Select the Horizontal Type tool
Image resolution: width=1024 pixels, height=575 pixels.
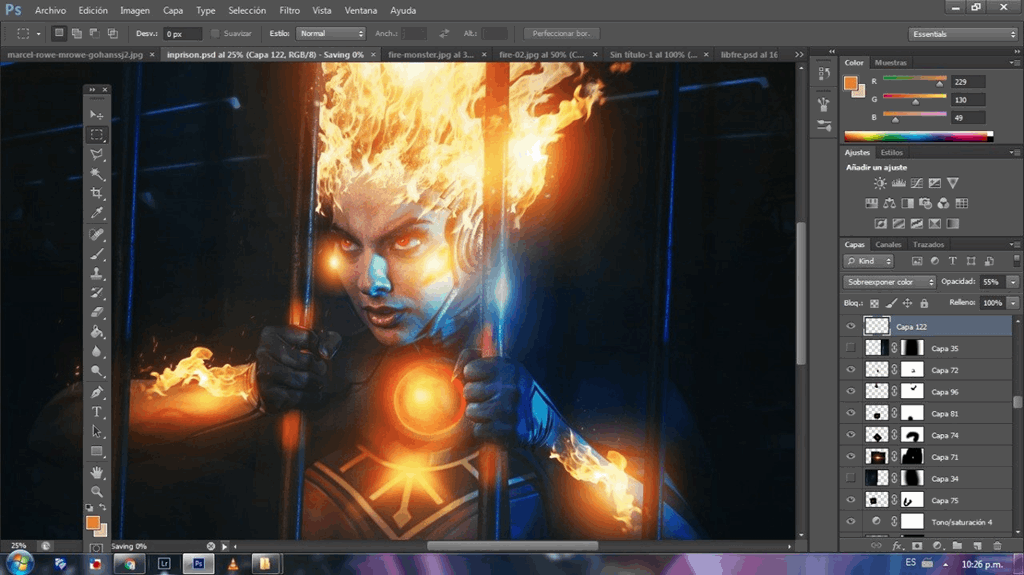click(97, 412)
